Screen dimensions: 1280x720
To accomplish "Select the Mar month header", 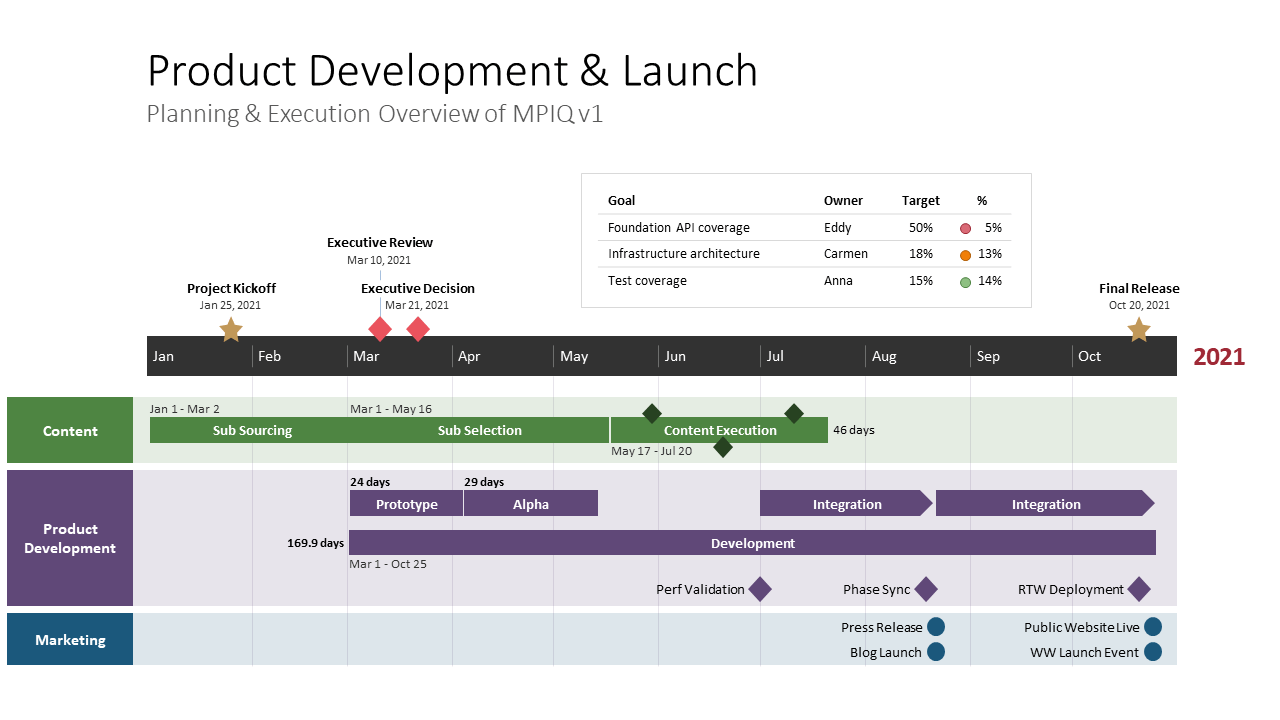I will coord(368,356).
